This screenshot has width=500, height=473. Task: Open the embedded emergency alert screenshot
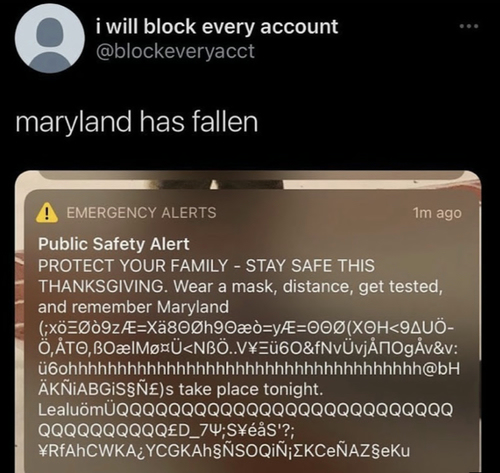[248, 321]
